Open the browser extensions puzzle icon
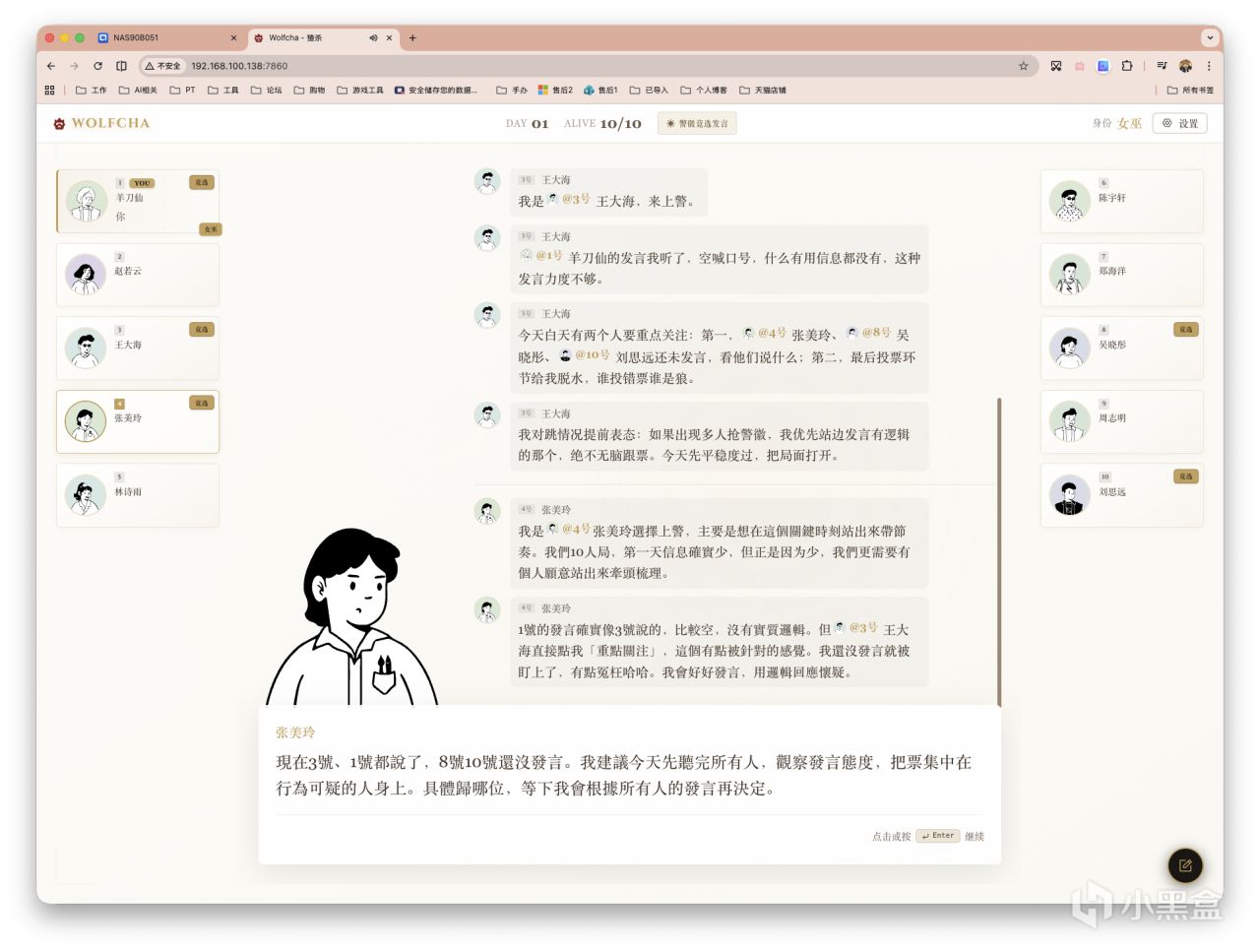Viewport: 1260px width, 952px height. (x=1127, y=66)
